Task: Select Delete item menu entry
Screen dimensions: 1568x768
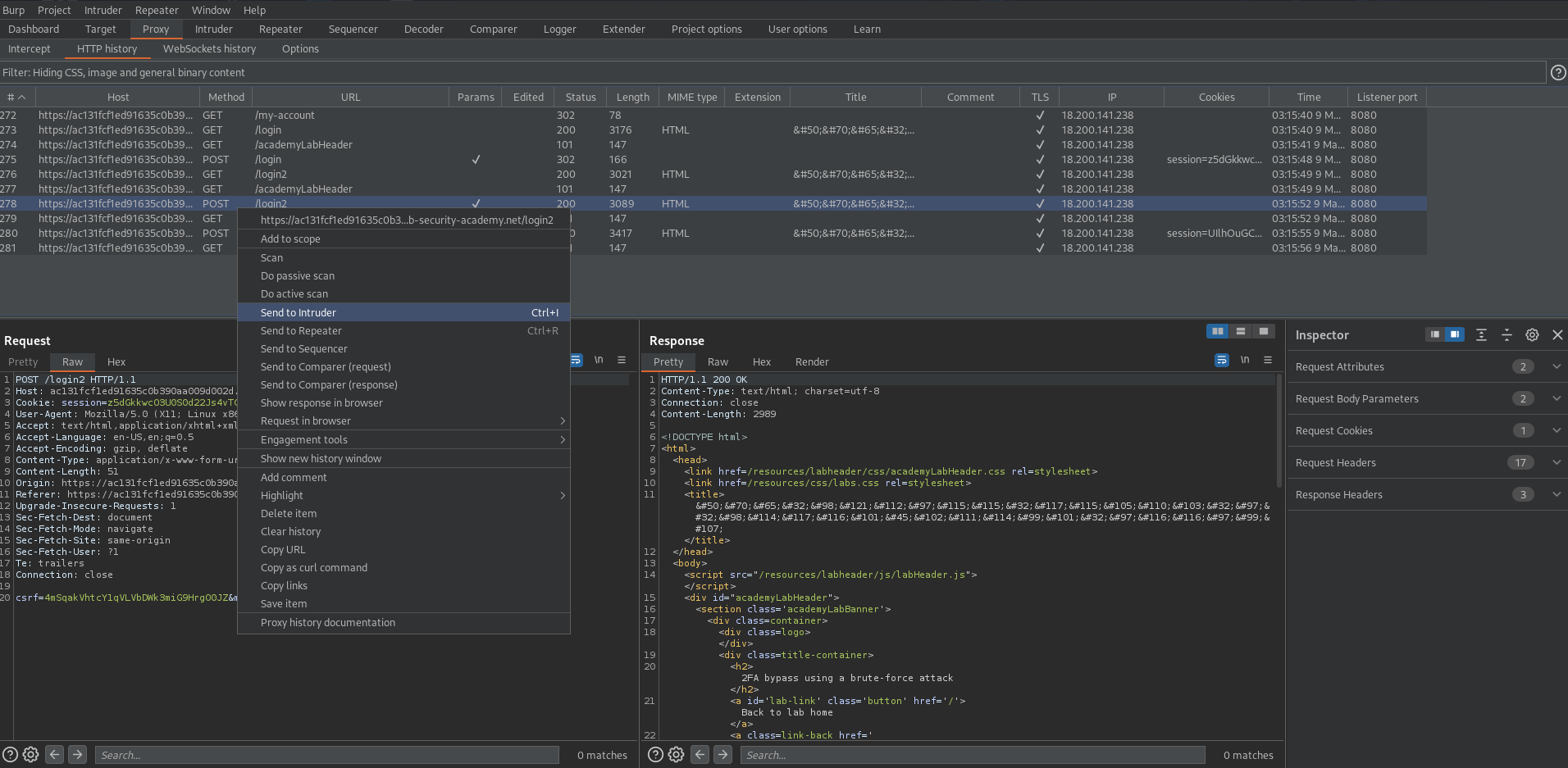Action: (403, 514)
